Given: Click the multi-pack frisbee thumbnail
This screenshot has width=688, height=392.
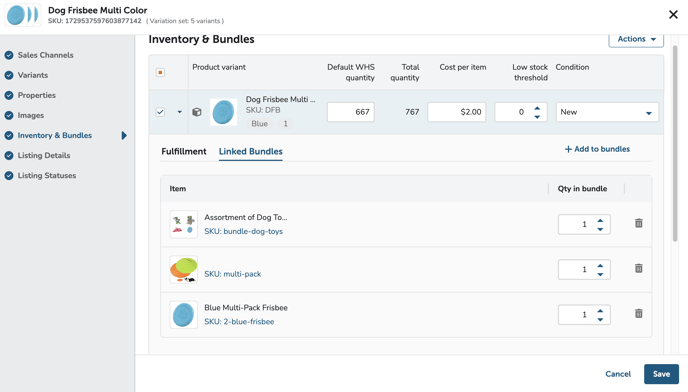Looking at the screenshot, I should [184, 270].
